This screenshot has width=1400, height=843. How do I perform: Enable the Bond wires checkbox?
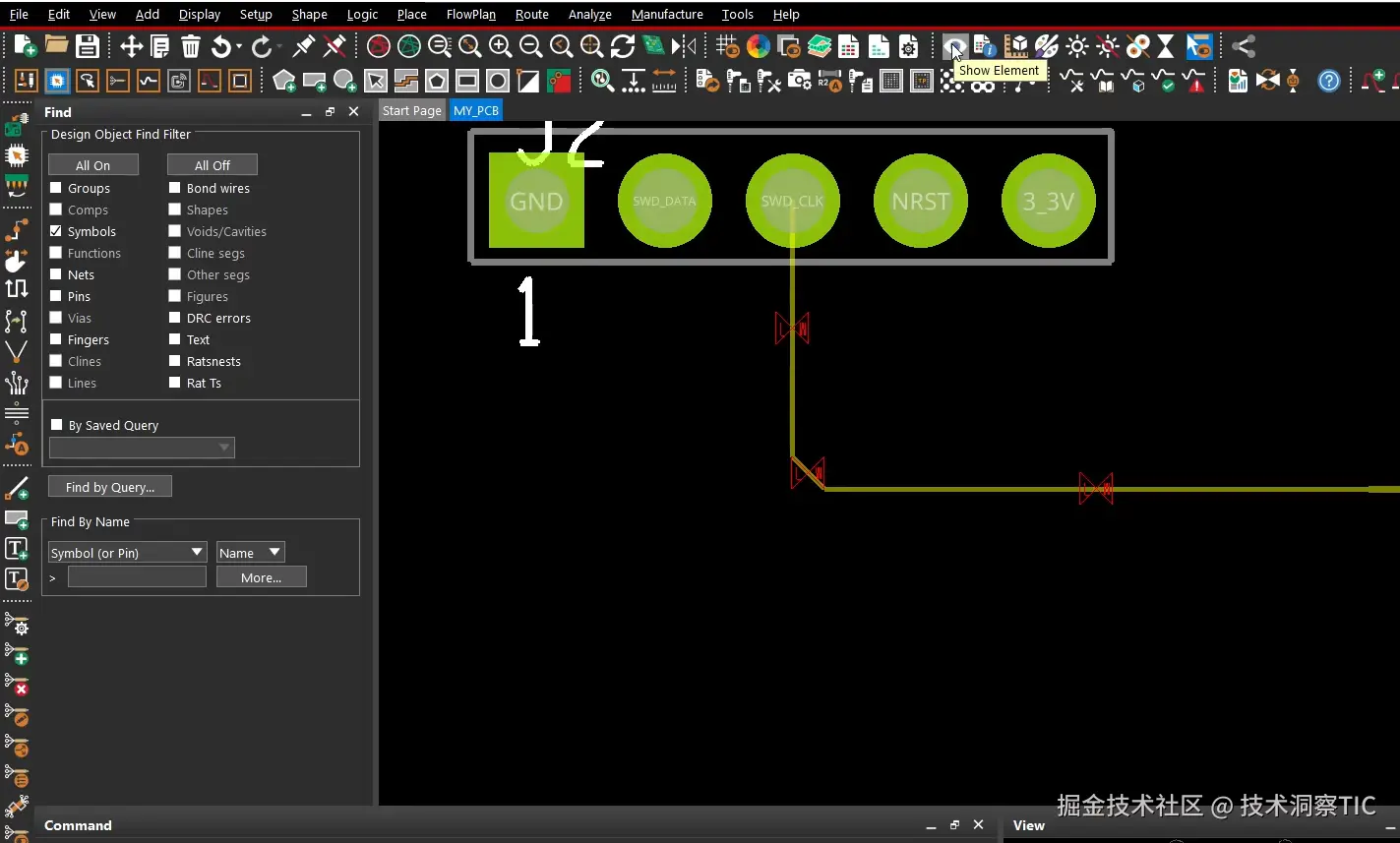(x=175, y=188)
